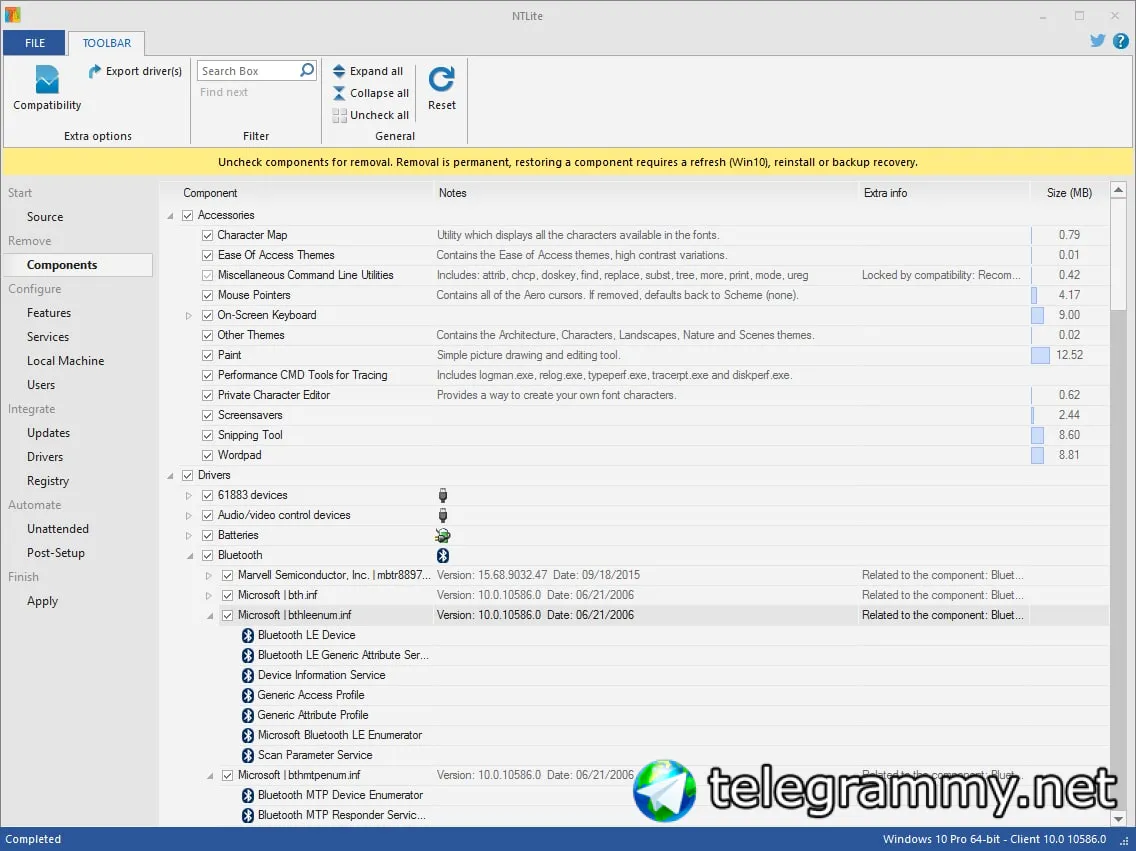Open Updates page in sidebar
Viewport: 1136px width, 851px height.
[49, 433]
